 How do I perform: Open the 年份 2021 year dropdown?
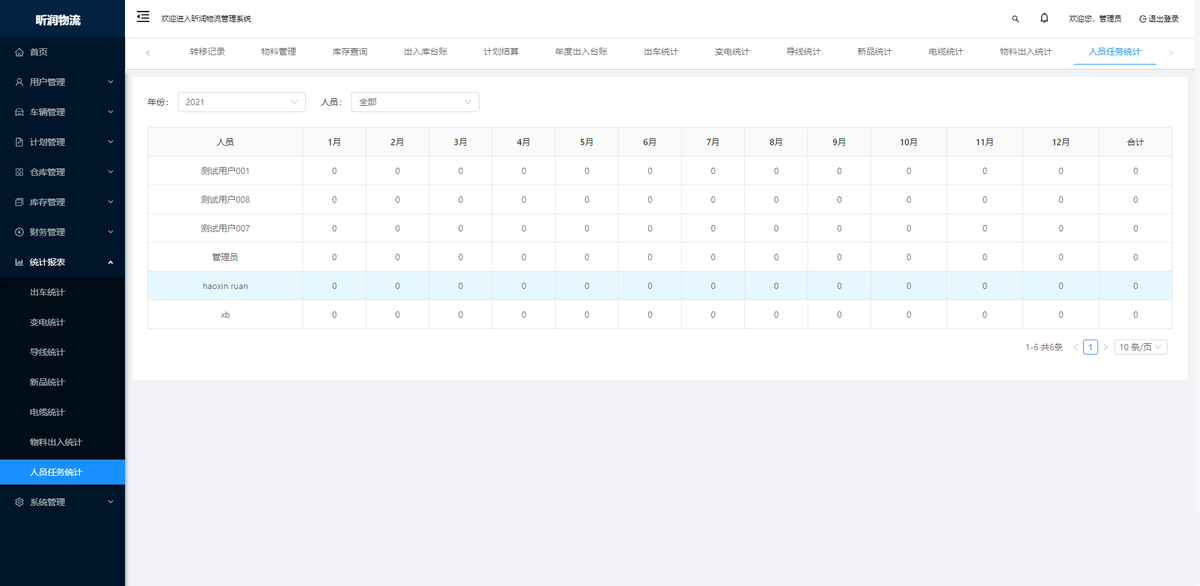pos(242,102)
